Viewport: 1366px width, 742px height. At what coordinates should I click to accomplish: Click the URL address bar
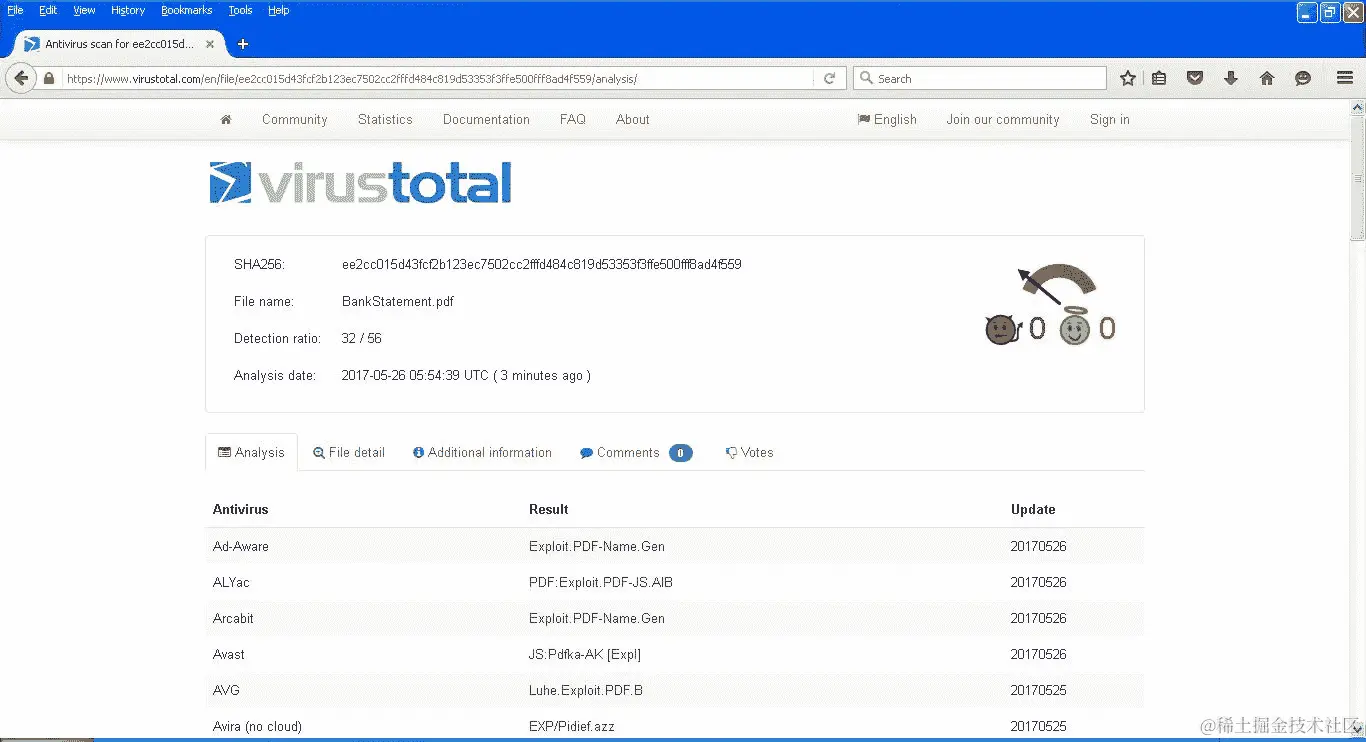click(x=438, y=78)
